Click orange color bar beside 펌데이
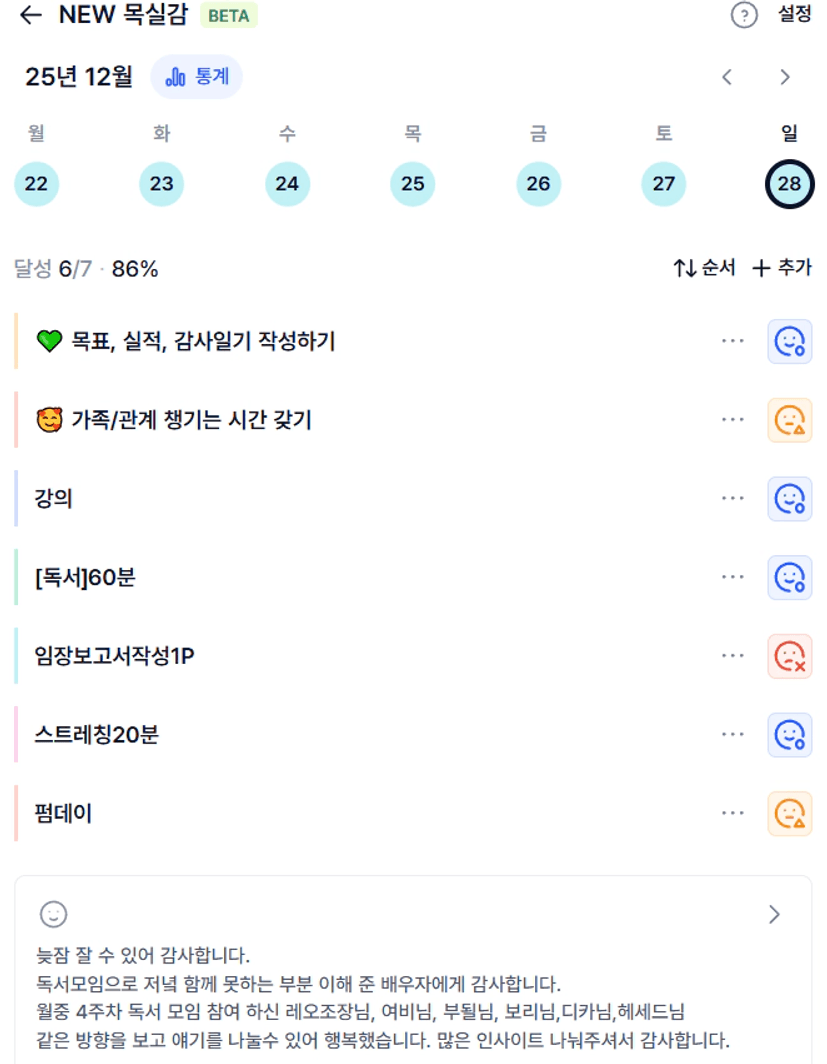Image resolution: width=827 pixels, height=1064 pixels. pos(17,813)
